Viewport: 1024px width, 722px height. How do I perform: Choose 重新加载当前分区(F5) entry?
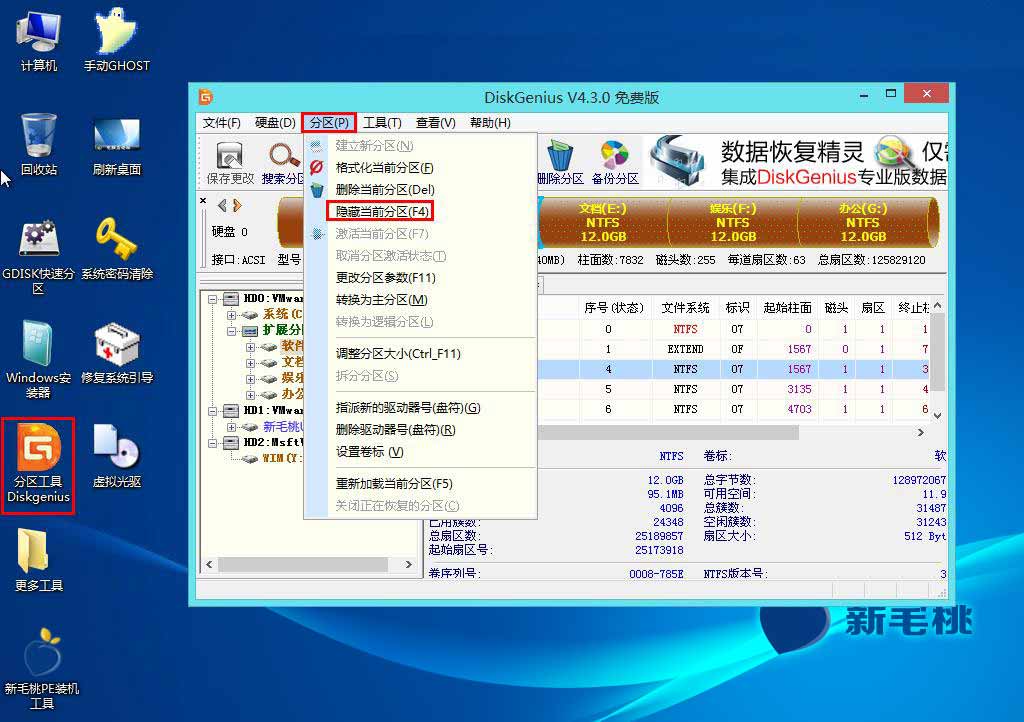421,484
